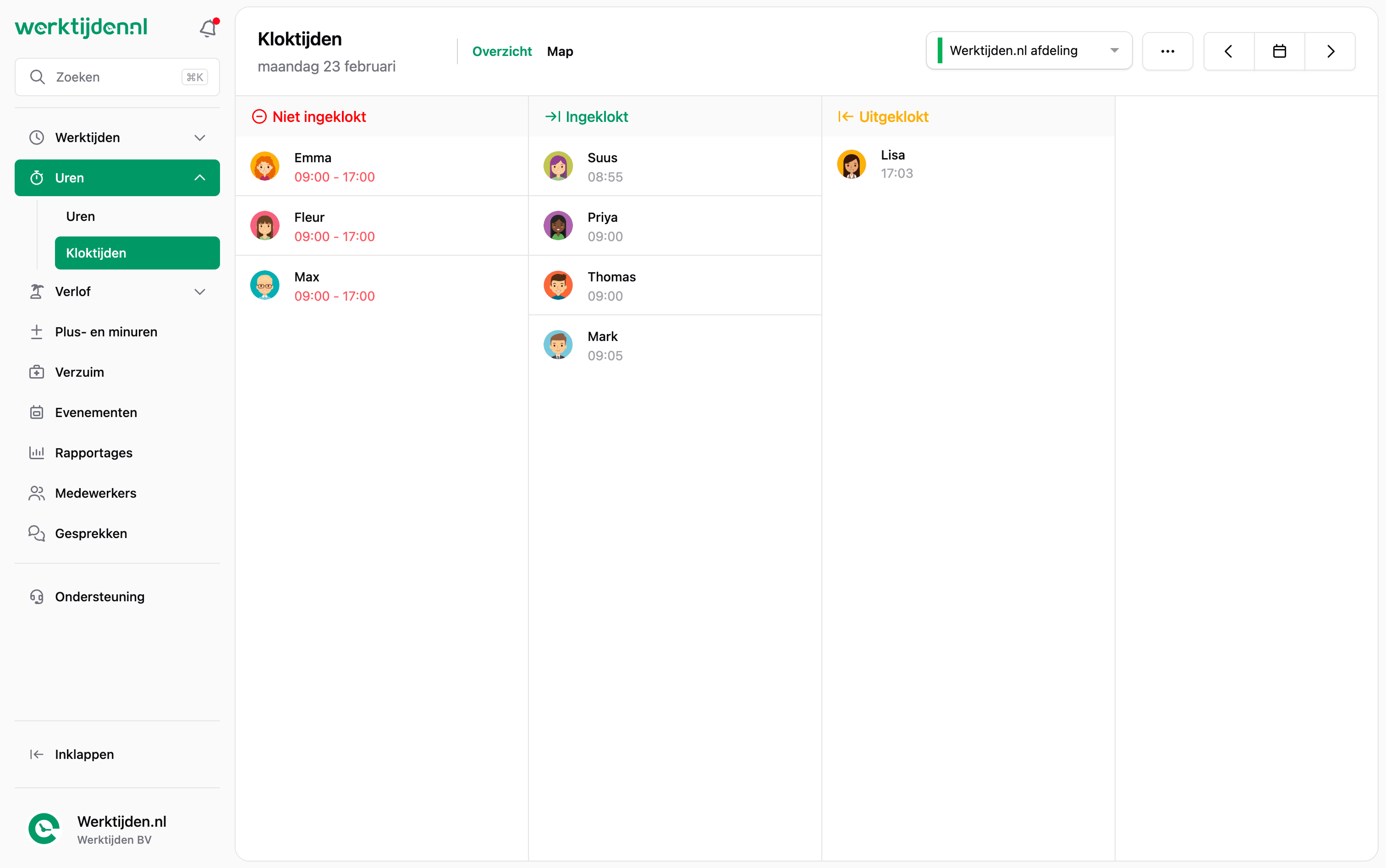Viewport: 1386px width, 868px height.
Task: Open the date picker calendar icon
Action: pos(1279,50)
